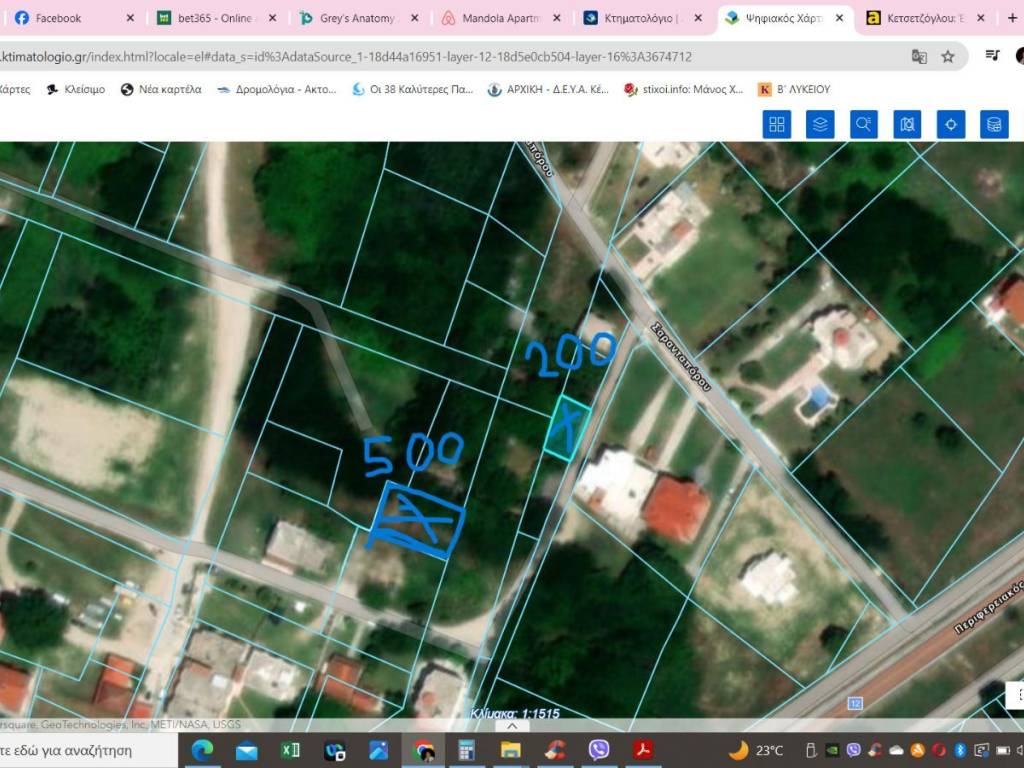Click the Google Translate icon in address bar
Screen dimensions: 1024x768
919,57
